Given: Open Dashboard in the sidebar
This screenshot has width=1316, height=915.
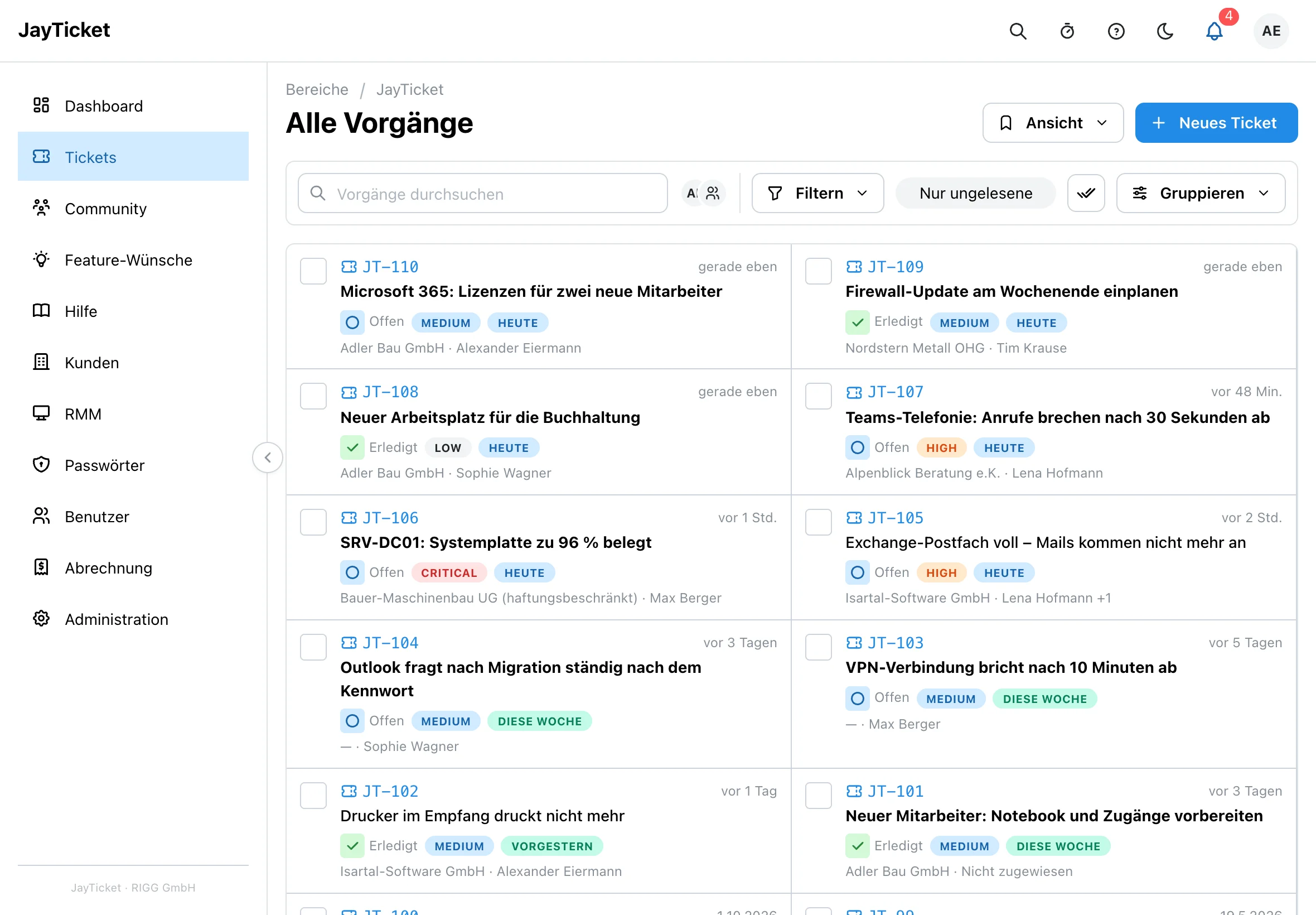Looking at the screenshot, I should 133,105.
